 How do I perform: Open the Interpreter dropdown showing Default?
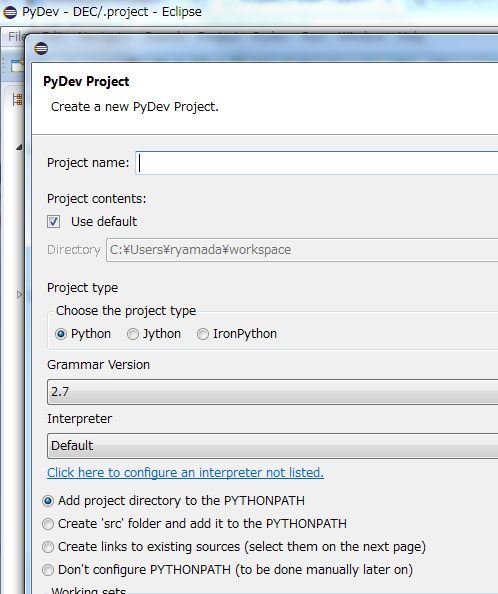(273, 446)
